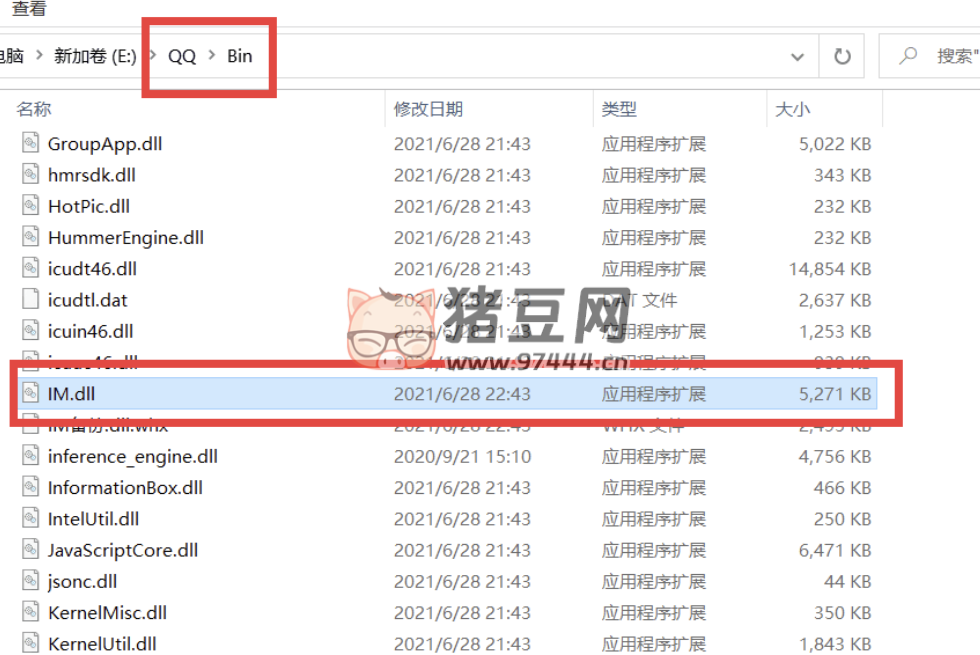Expand the chevron after the QQ breadcrumb
The height and width of the screenshot is (655, 980).
212,56
